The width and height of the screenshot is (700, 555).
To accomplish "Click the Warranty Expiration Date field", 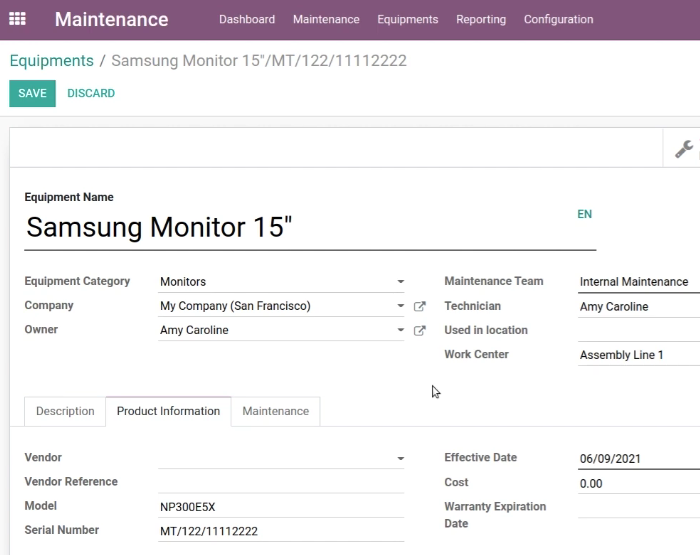I will (639, 508).
